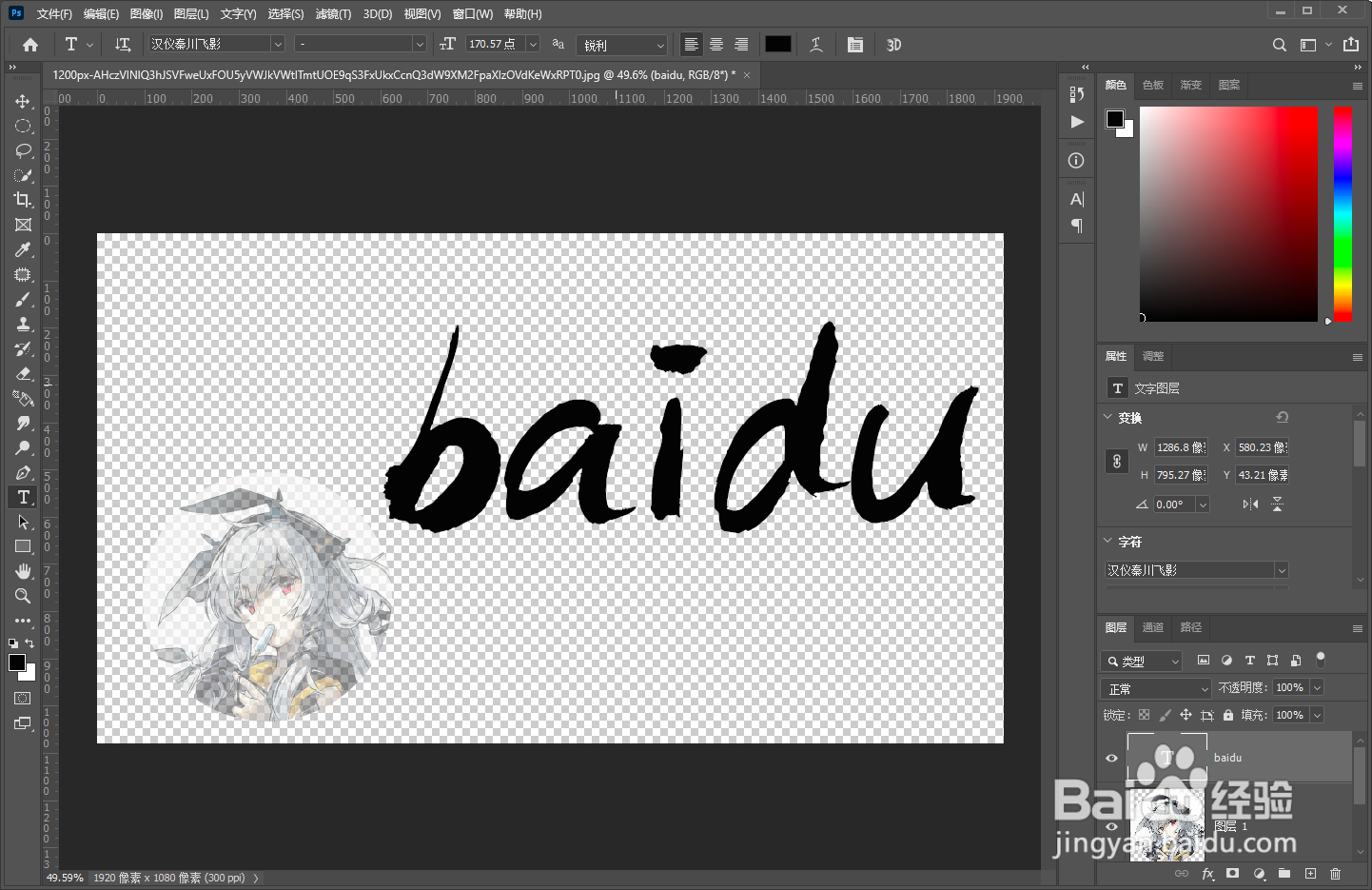Toggle quick mask mode
The image size is (1372, 890).
point(23,699)
